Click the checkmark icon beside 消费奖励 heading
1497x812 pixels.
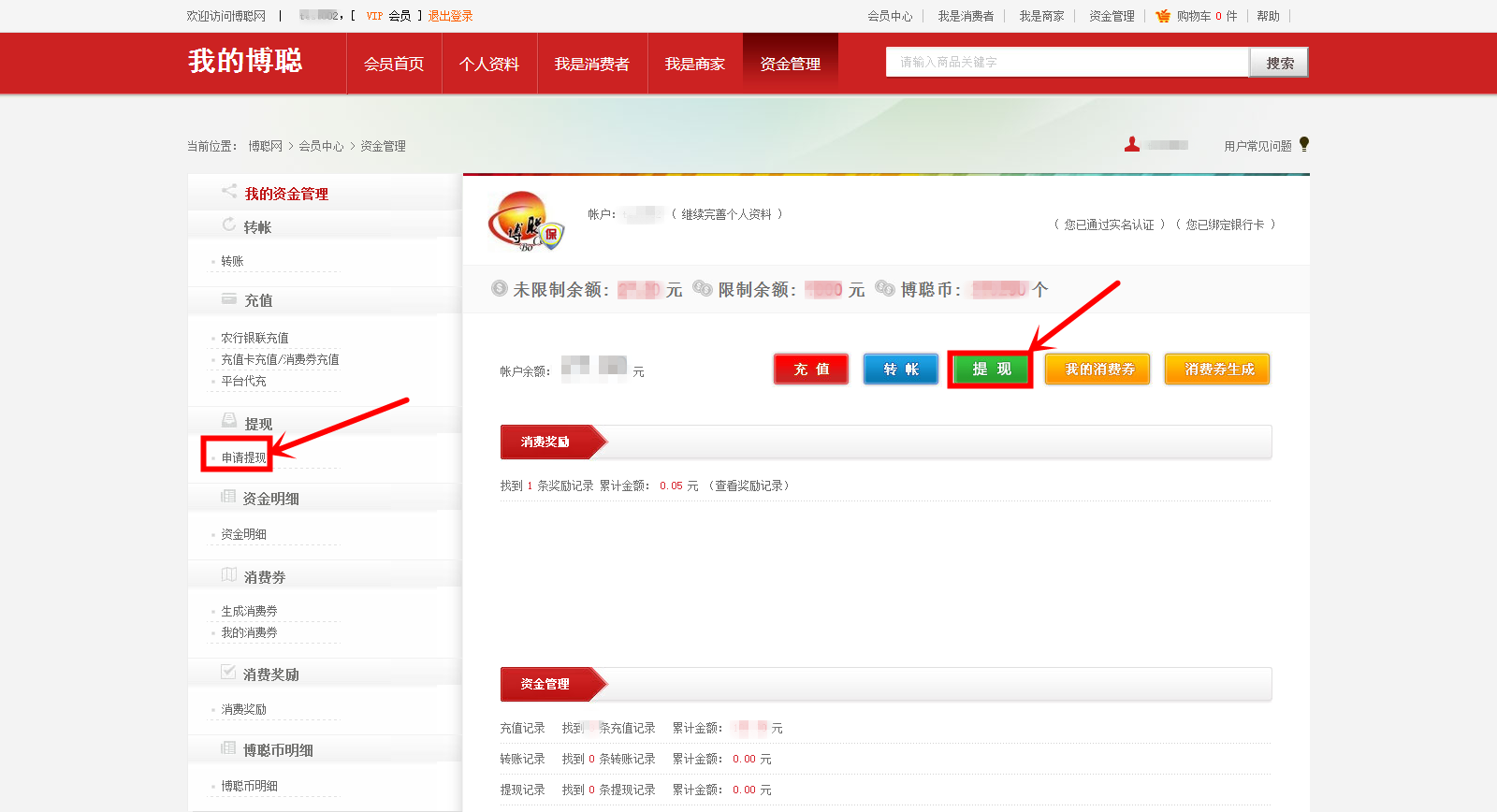coord(228,672)
